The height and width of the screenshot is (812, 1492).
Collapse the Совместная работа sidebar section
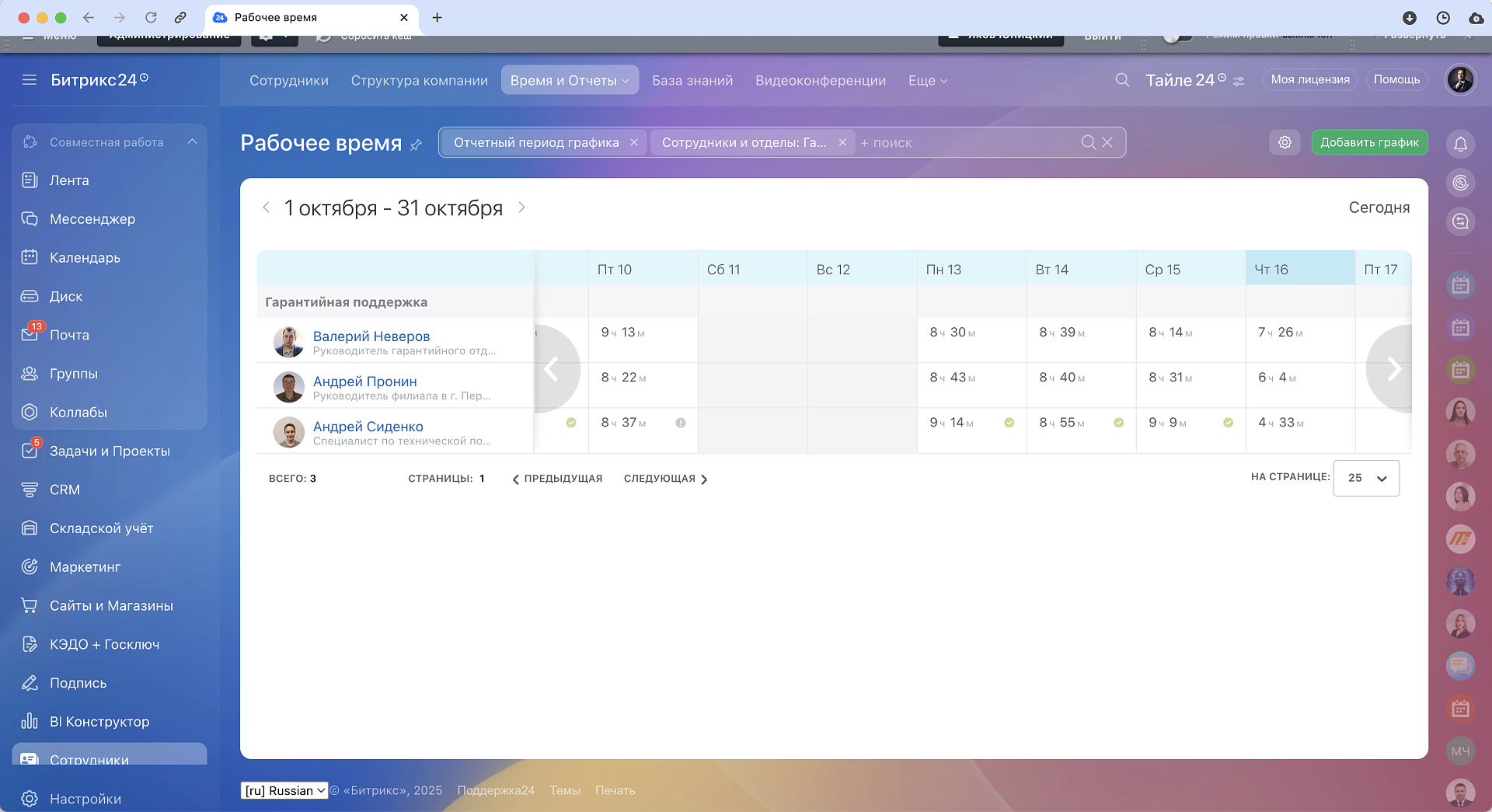(x=192, y=142)
